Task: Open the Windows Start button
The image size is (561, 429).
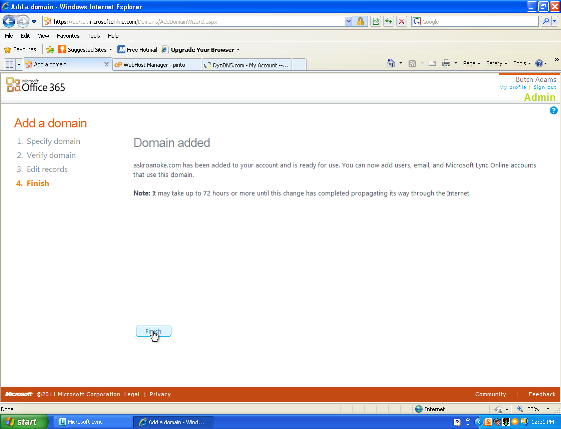Action: coord(24,422)
